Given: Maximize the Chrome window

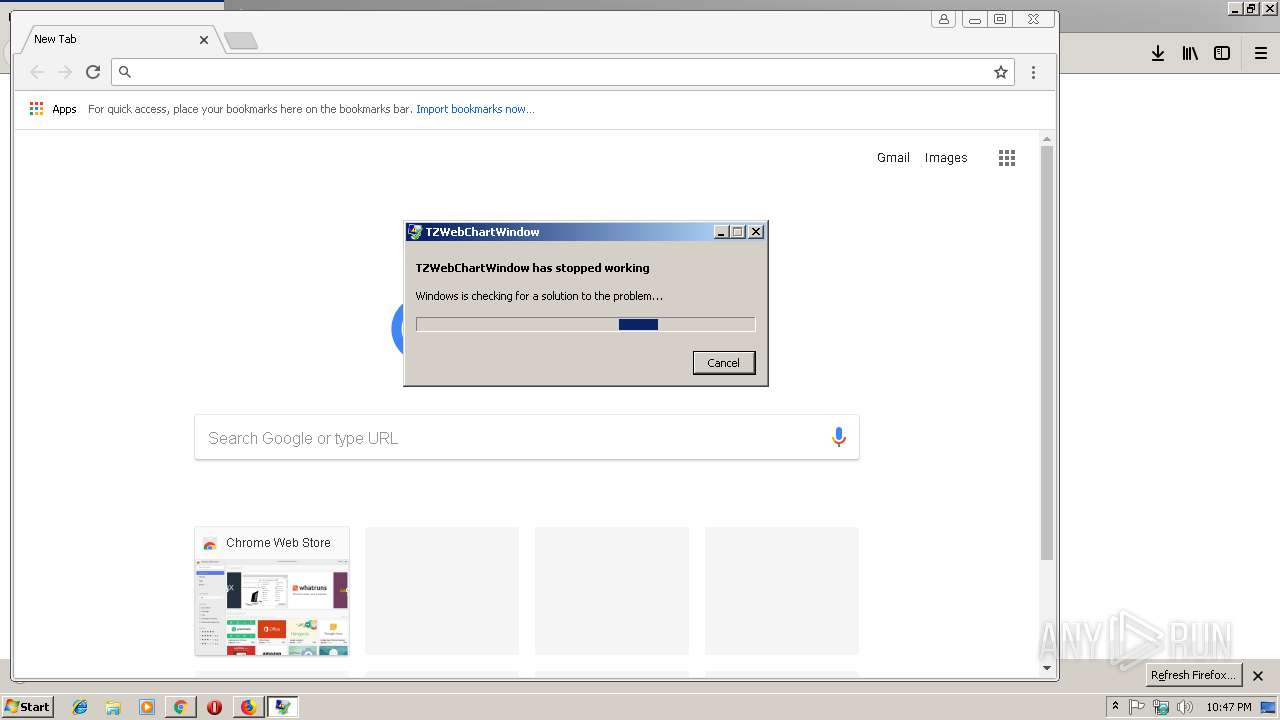Looking at the screenshot, I should 999,19.
